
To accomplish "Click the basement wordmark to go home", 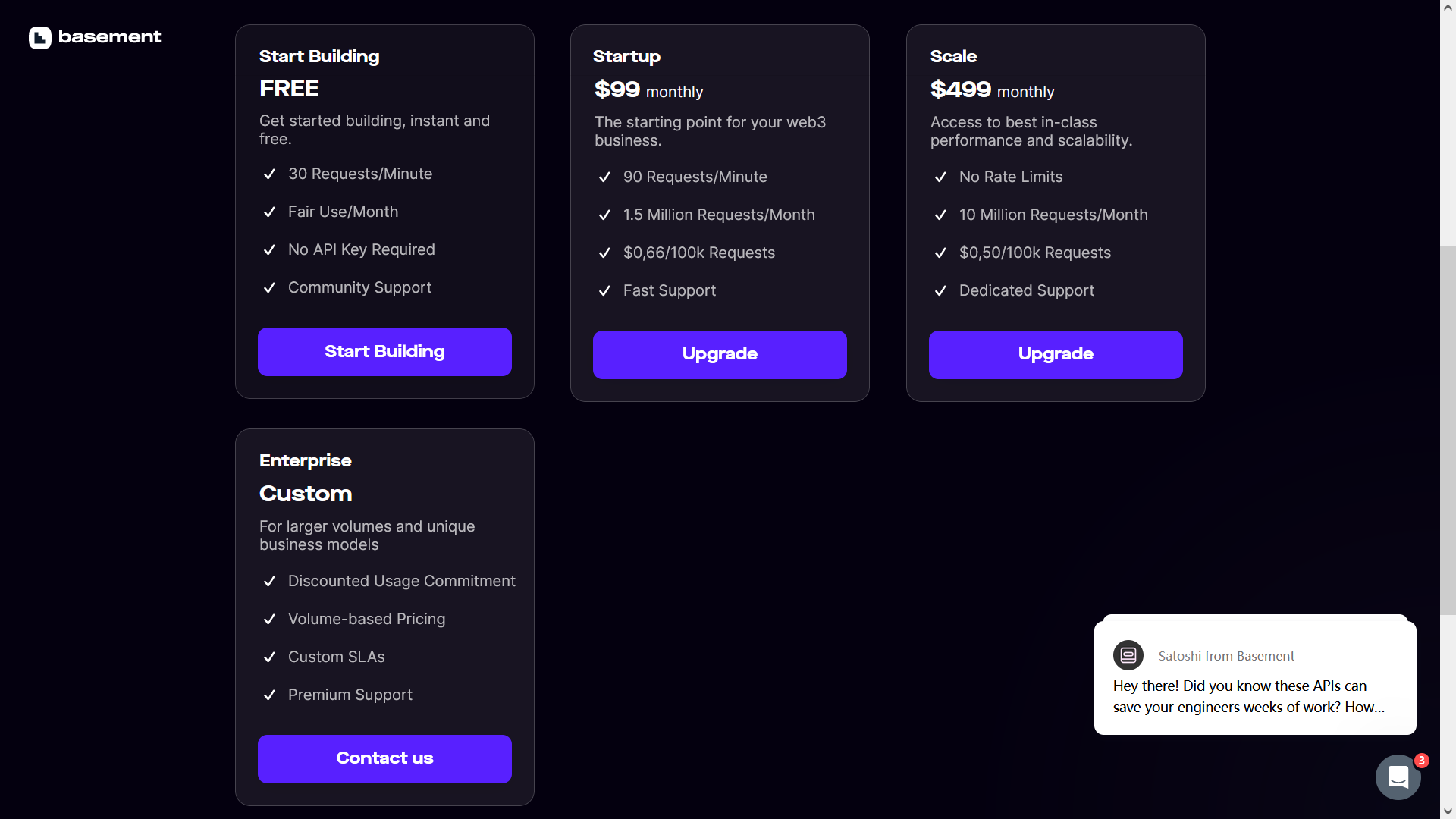I will tap(109, 36).
